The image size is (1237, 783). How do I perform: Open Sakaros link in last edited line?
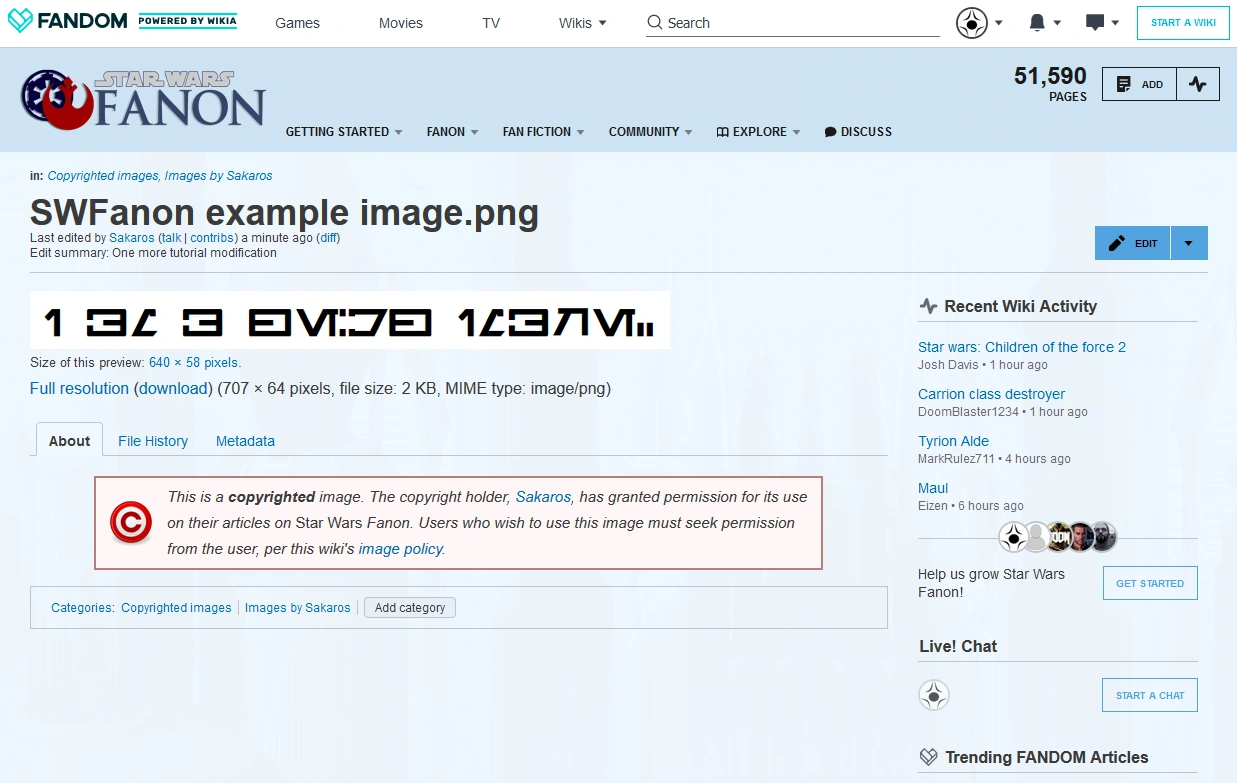[132, 238]
